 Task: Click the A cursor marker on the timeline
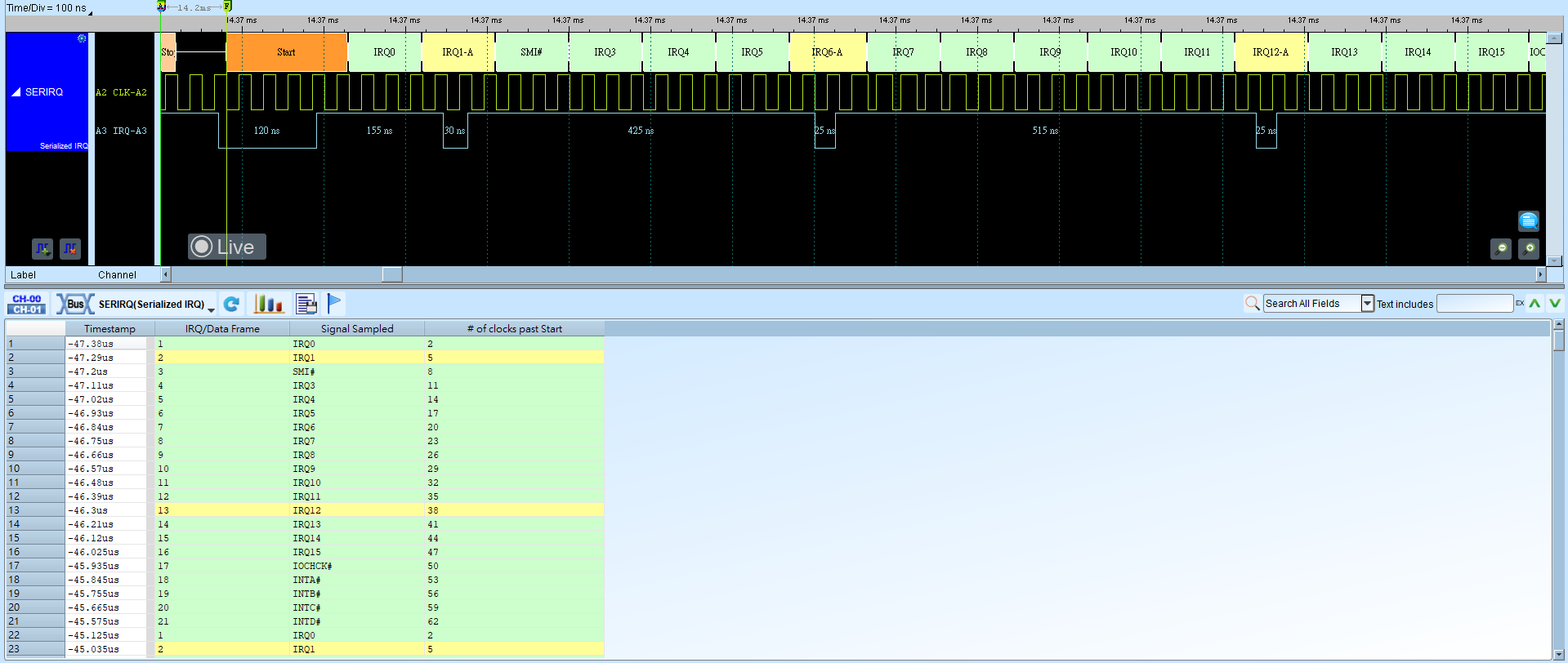click(x=162, y=7)
